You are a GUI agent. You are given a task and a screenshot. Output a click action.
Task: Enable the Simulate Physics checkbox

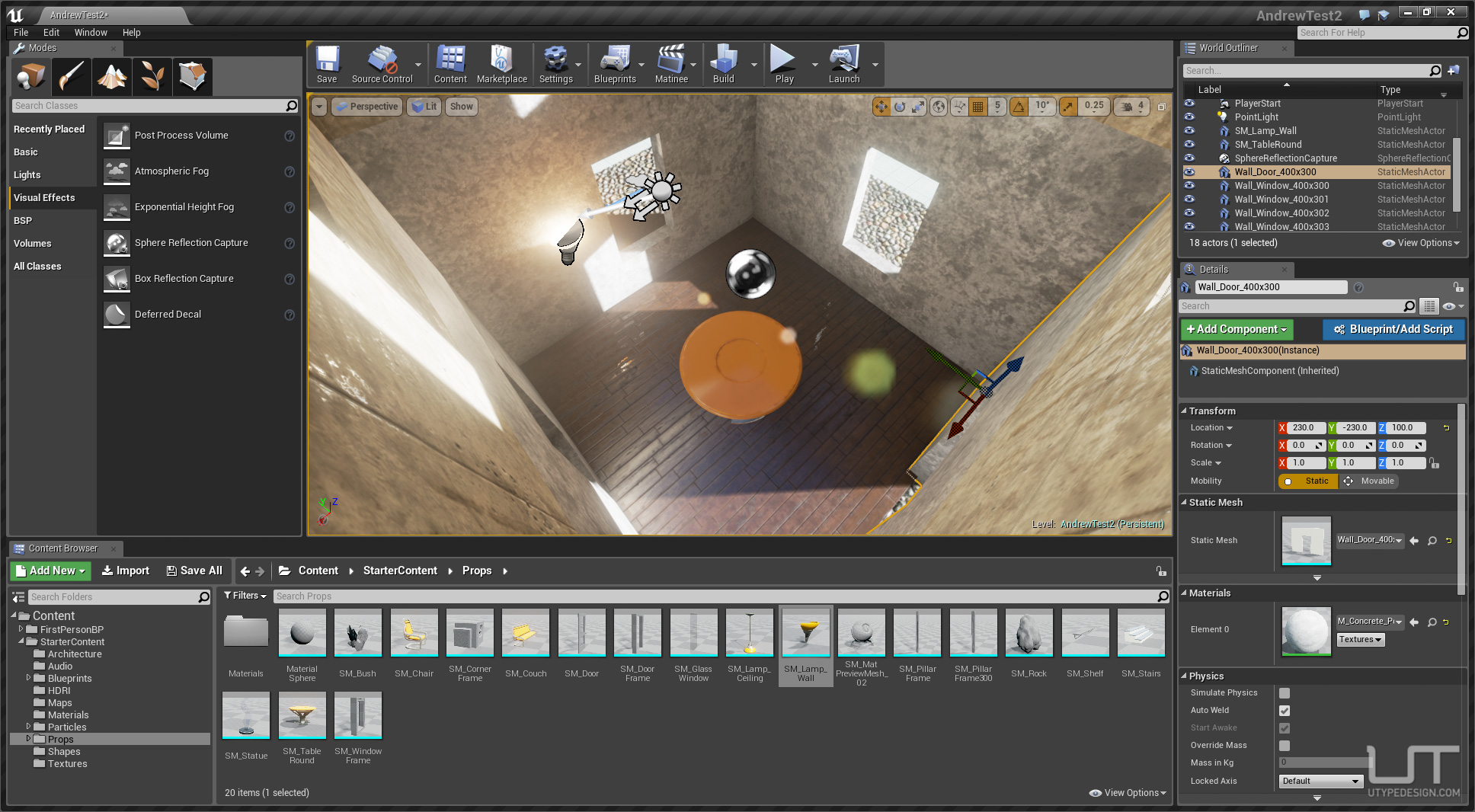[1285, 693]
